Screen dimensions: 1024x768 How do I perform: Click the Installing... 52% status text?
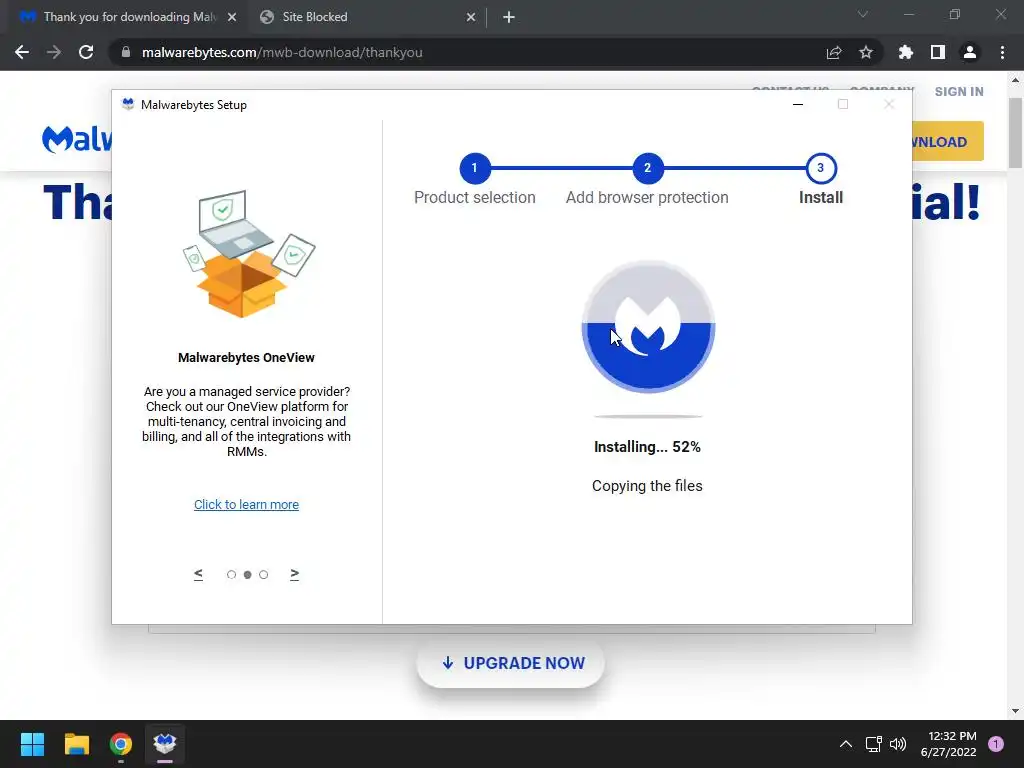pos(647,447)
